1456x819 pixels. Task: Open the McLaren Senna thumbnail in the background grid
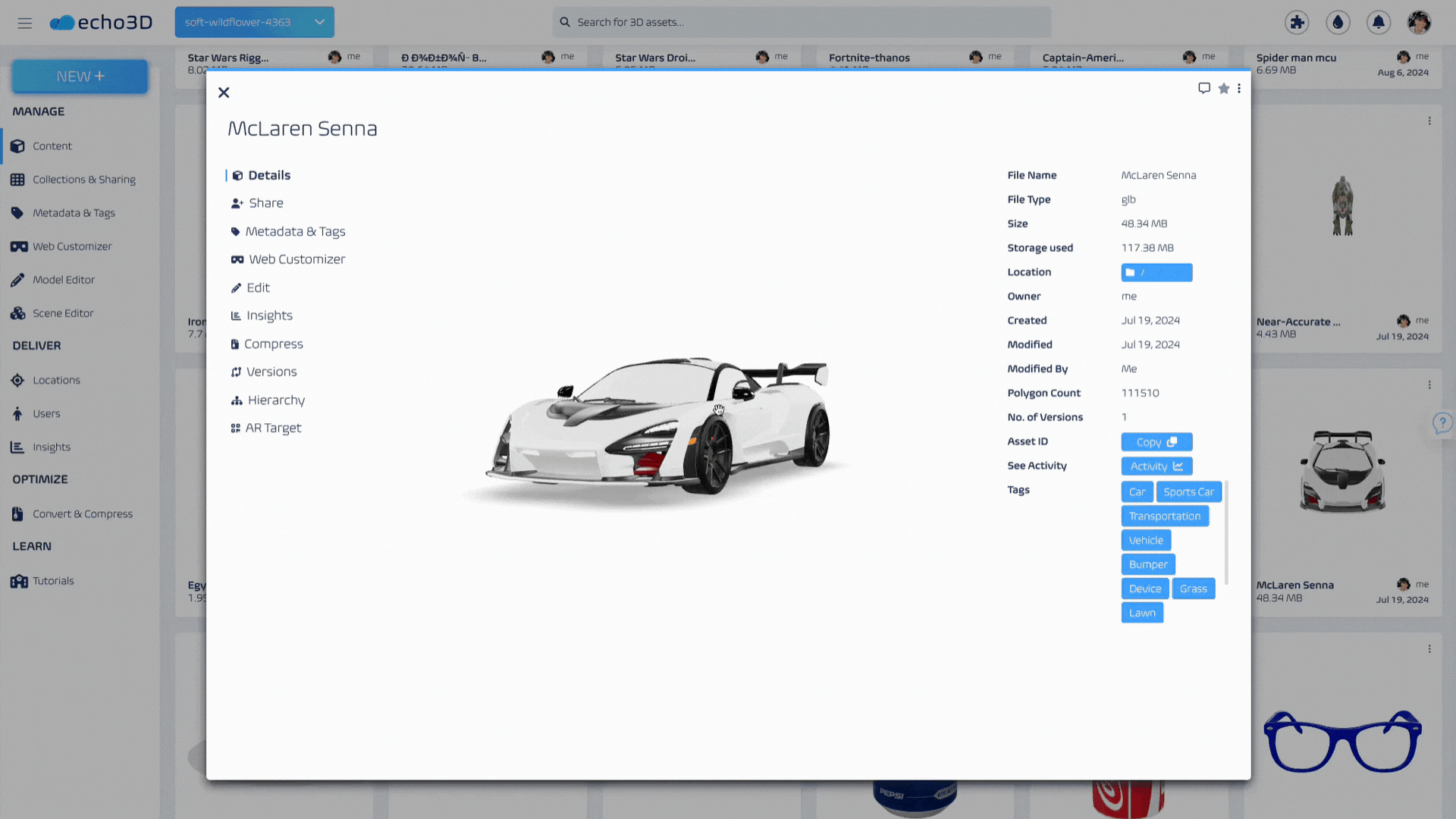1343,472
